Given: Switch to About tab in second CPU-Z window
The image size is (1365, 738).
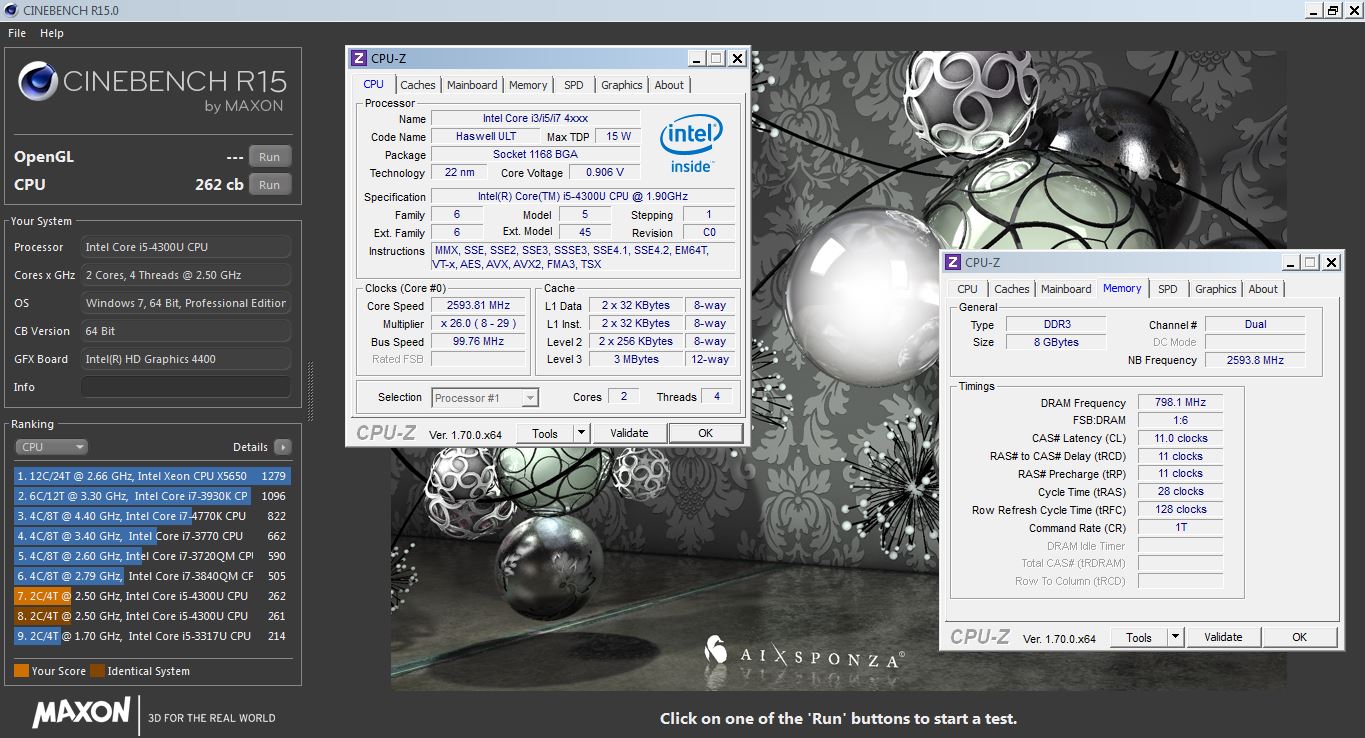Looking at the screenshot, I should tap(1263, 289).
